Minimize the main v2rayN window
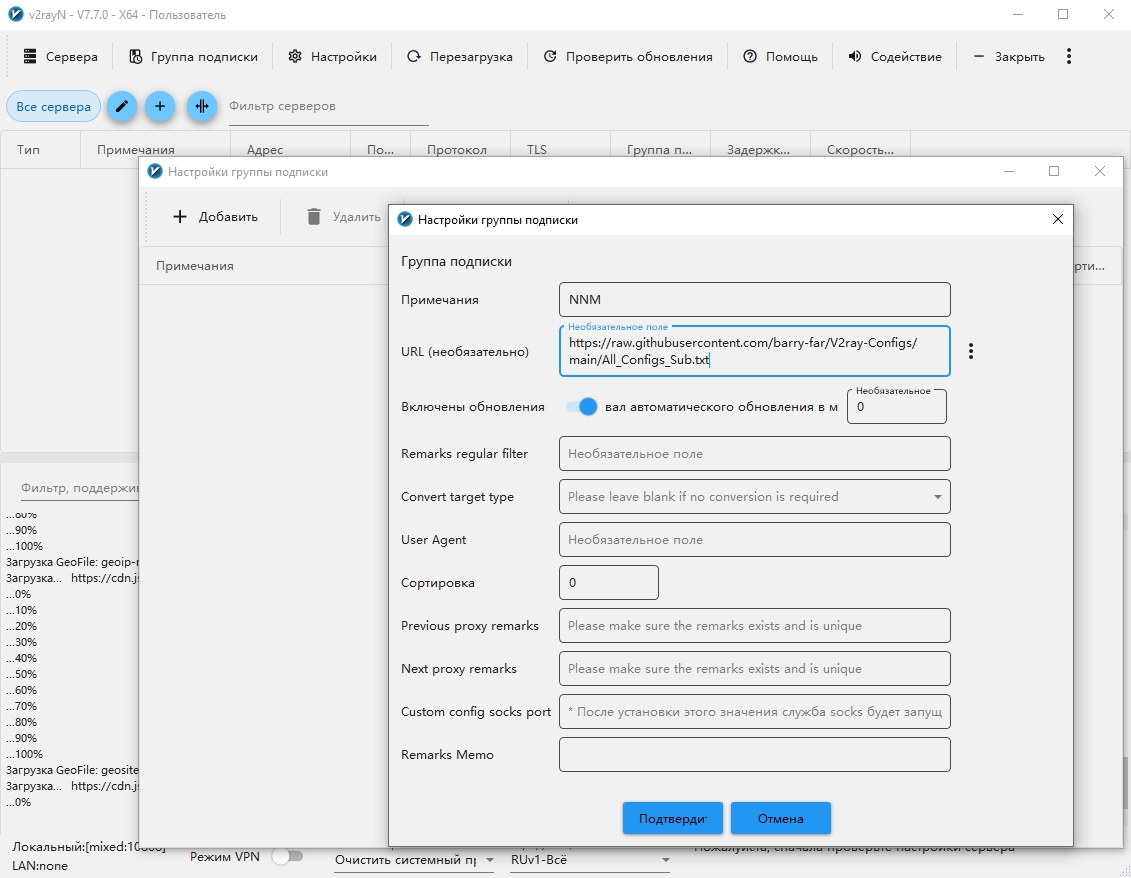This screenshot has width=1131, height=878. pos(1018,14)
